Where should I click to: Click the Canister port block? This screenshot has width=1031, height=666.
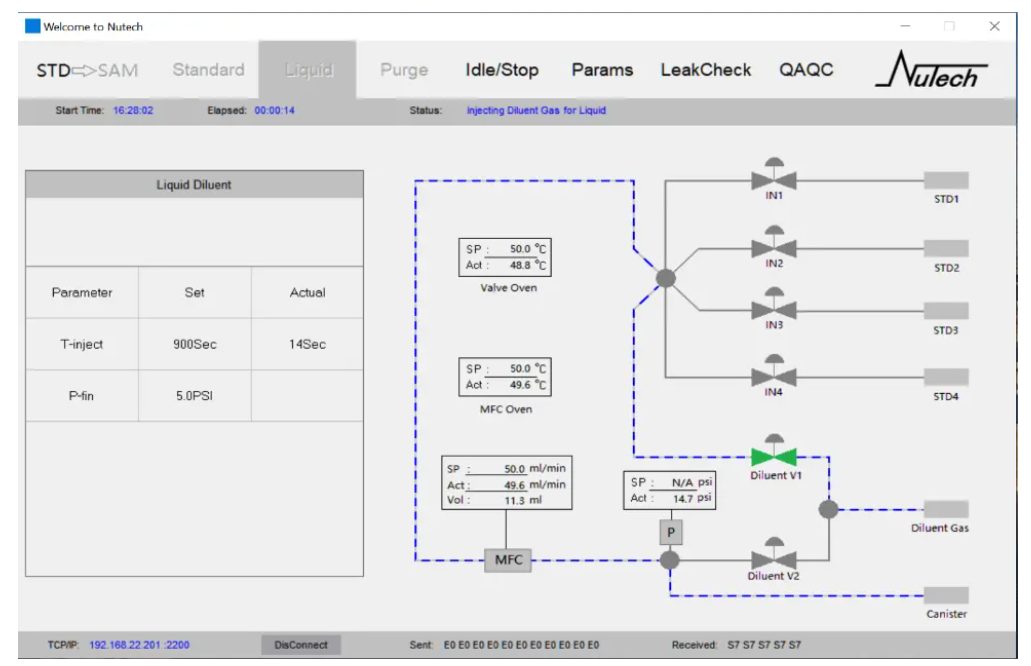pos(946,595)
